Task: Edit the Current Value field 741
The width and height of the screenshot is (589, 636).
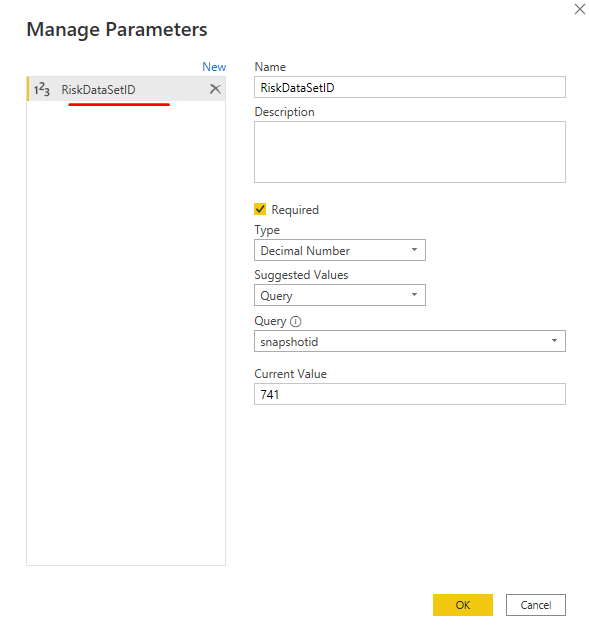Action: [410, 394]
